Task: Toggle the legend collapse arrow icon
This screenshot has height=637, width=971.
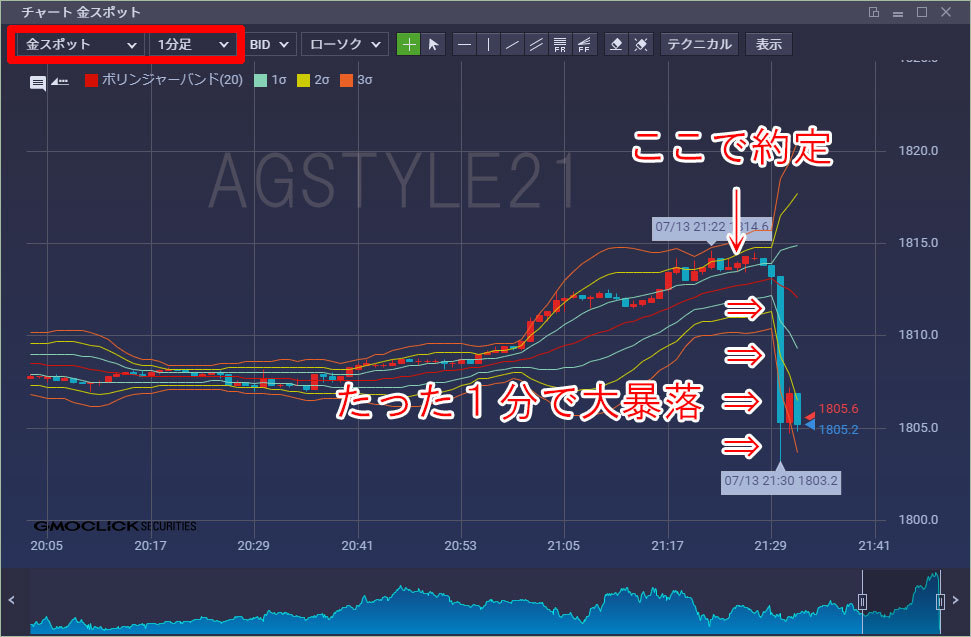Action: pos(60,82)
